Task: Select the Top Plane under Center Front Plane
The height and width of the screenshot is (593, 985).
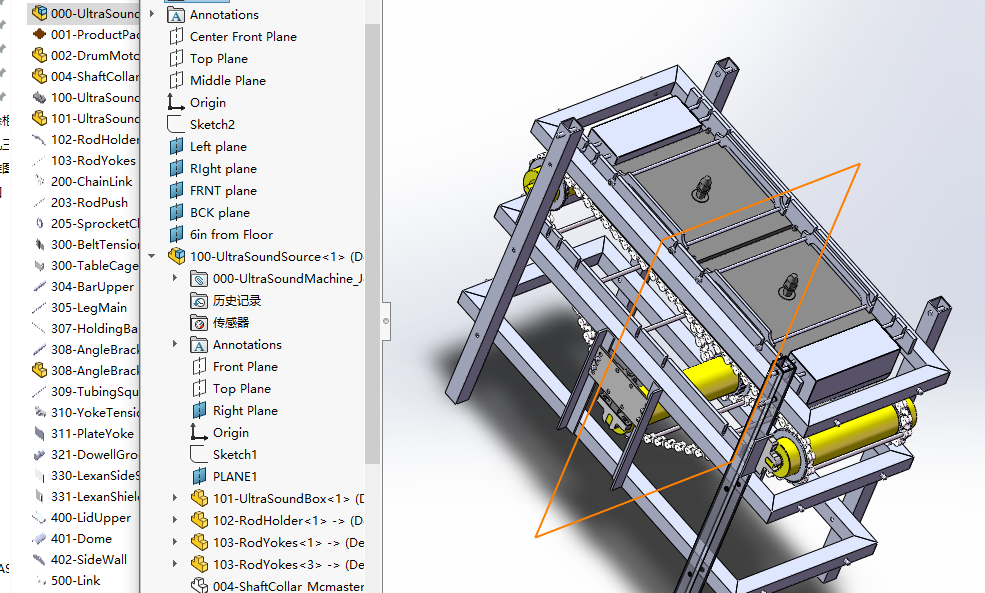Action: (x=219, y=58)
